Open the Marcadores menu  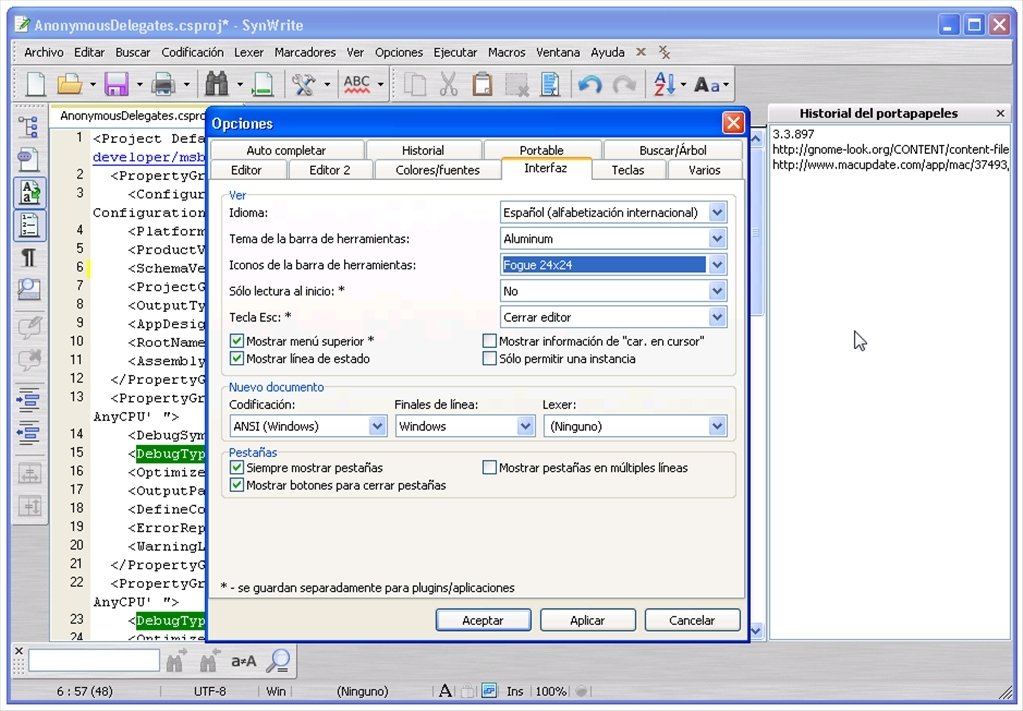coord(305,52)
